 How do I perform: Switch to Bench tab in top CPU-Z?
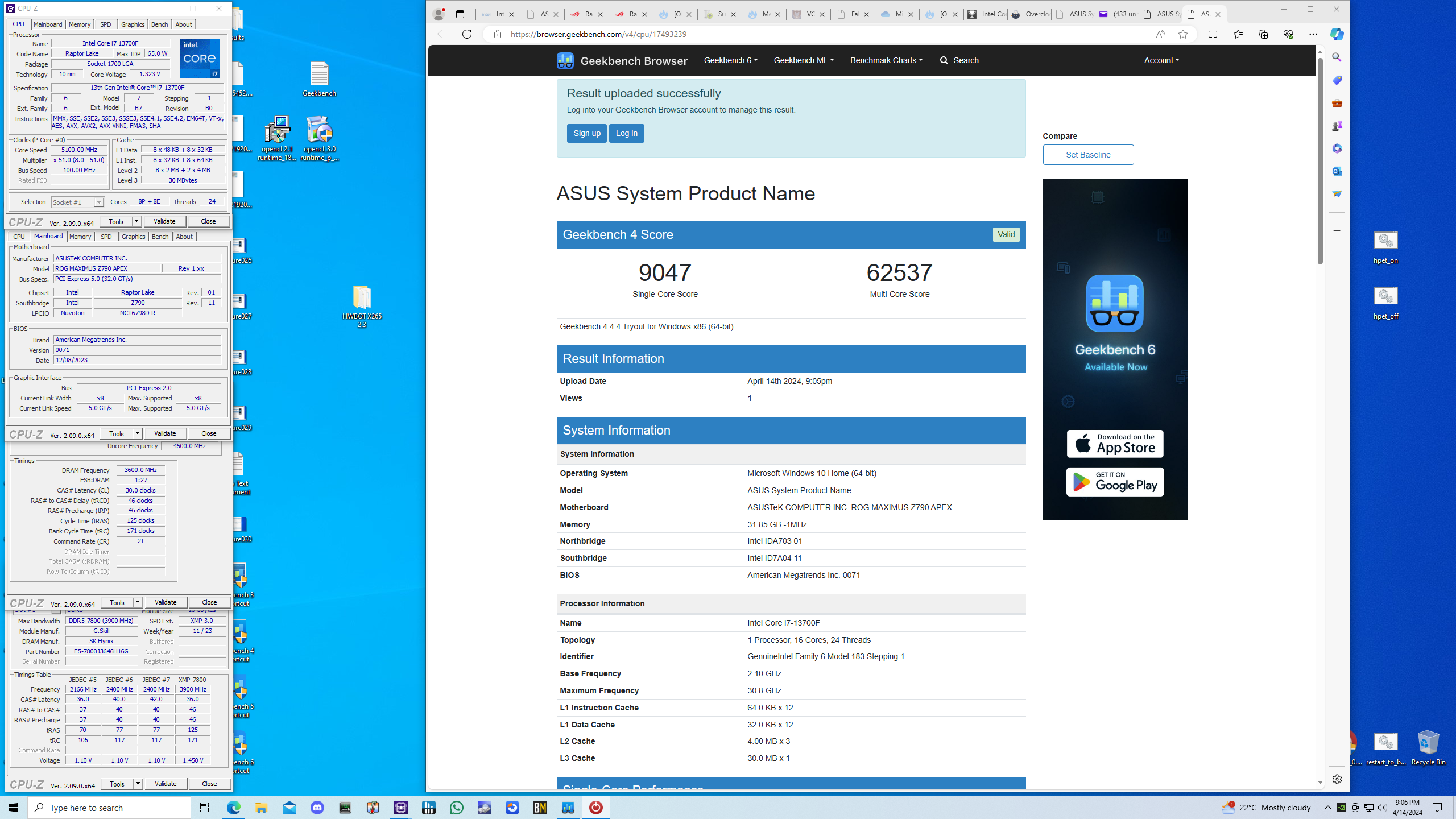[x=160, y=24]
